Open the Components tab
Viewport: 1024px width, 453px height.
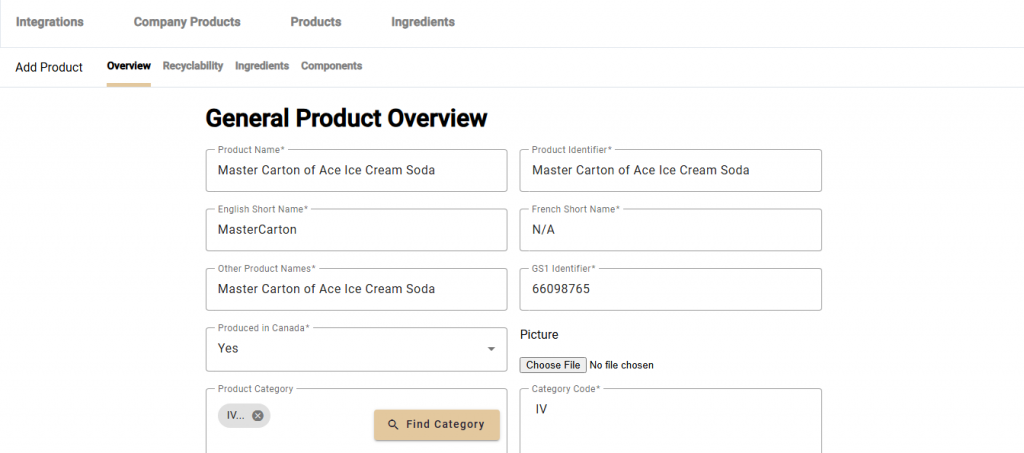[x=331, y=66]
